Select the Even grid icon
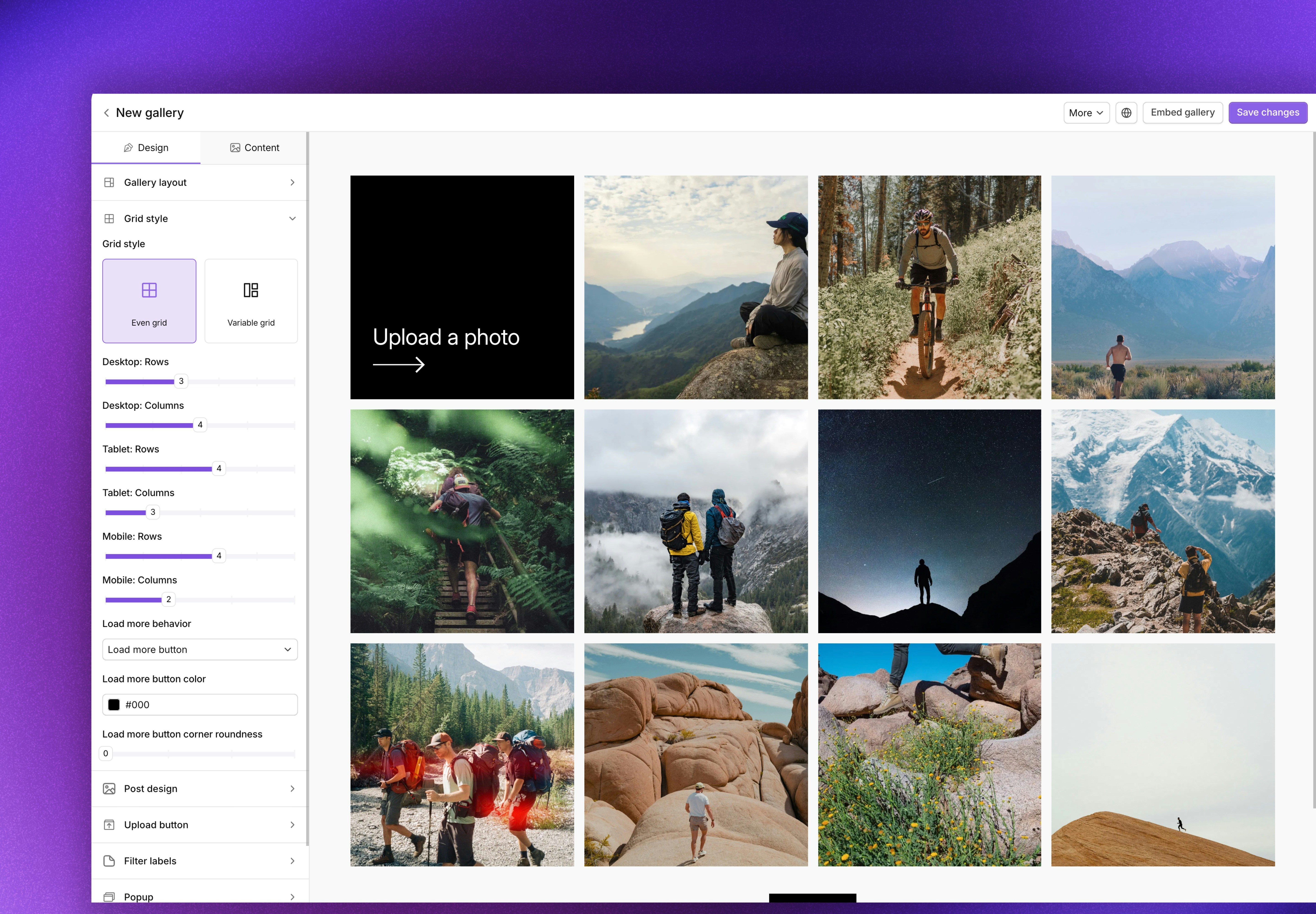This screenshot has width=1316, height=914. click(149, 290)
